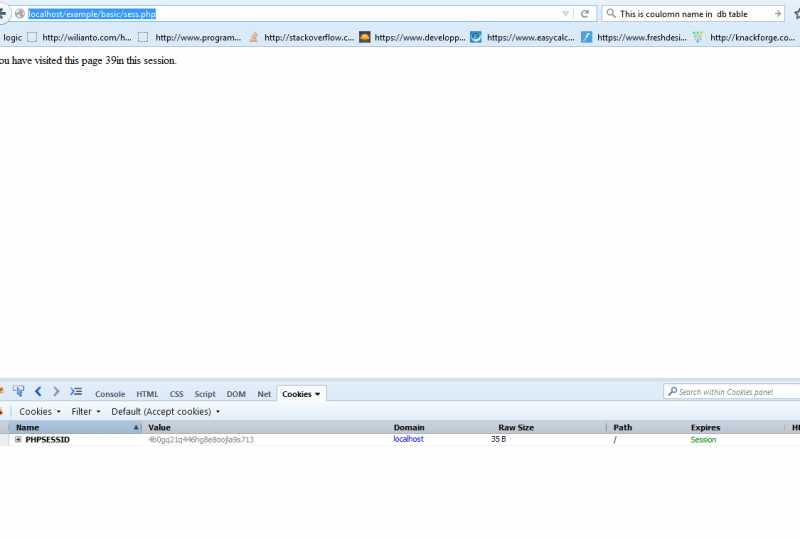
Task: Click Firebug forward arrow
Action: click(x=56, y=391)
